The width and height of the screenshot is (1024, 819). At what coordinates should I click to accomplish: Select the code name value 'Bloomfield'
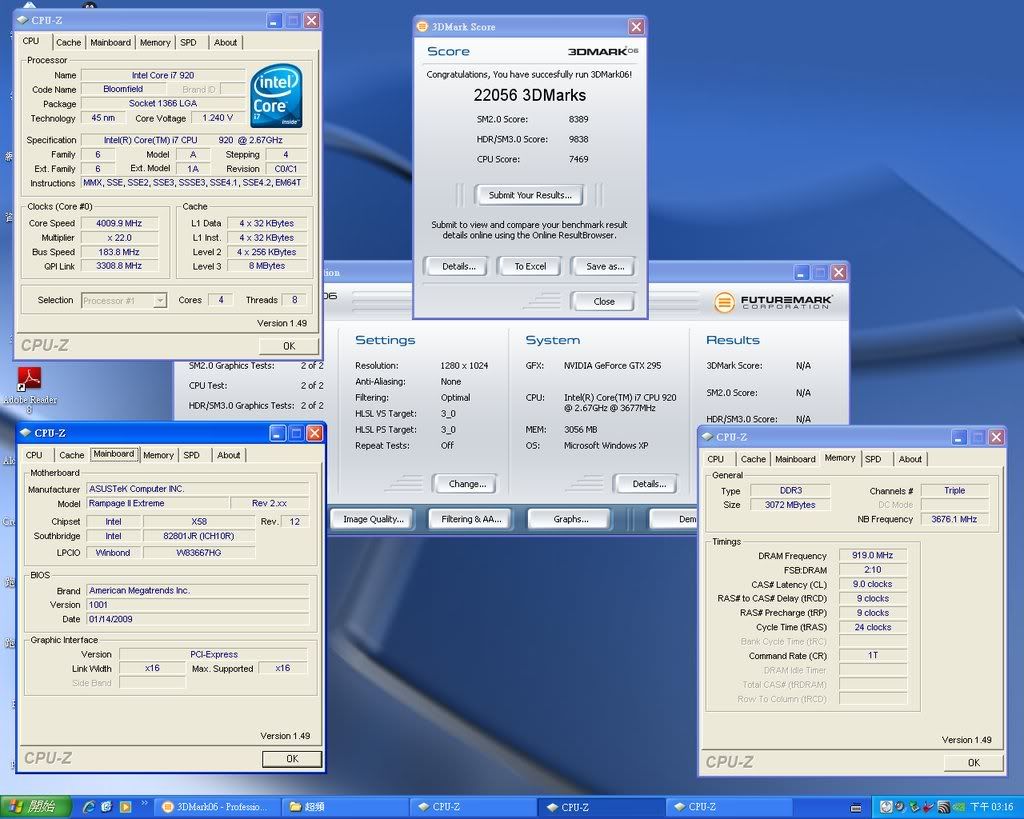(x=123, y=89)
